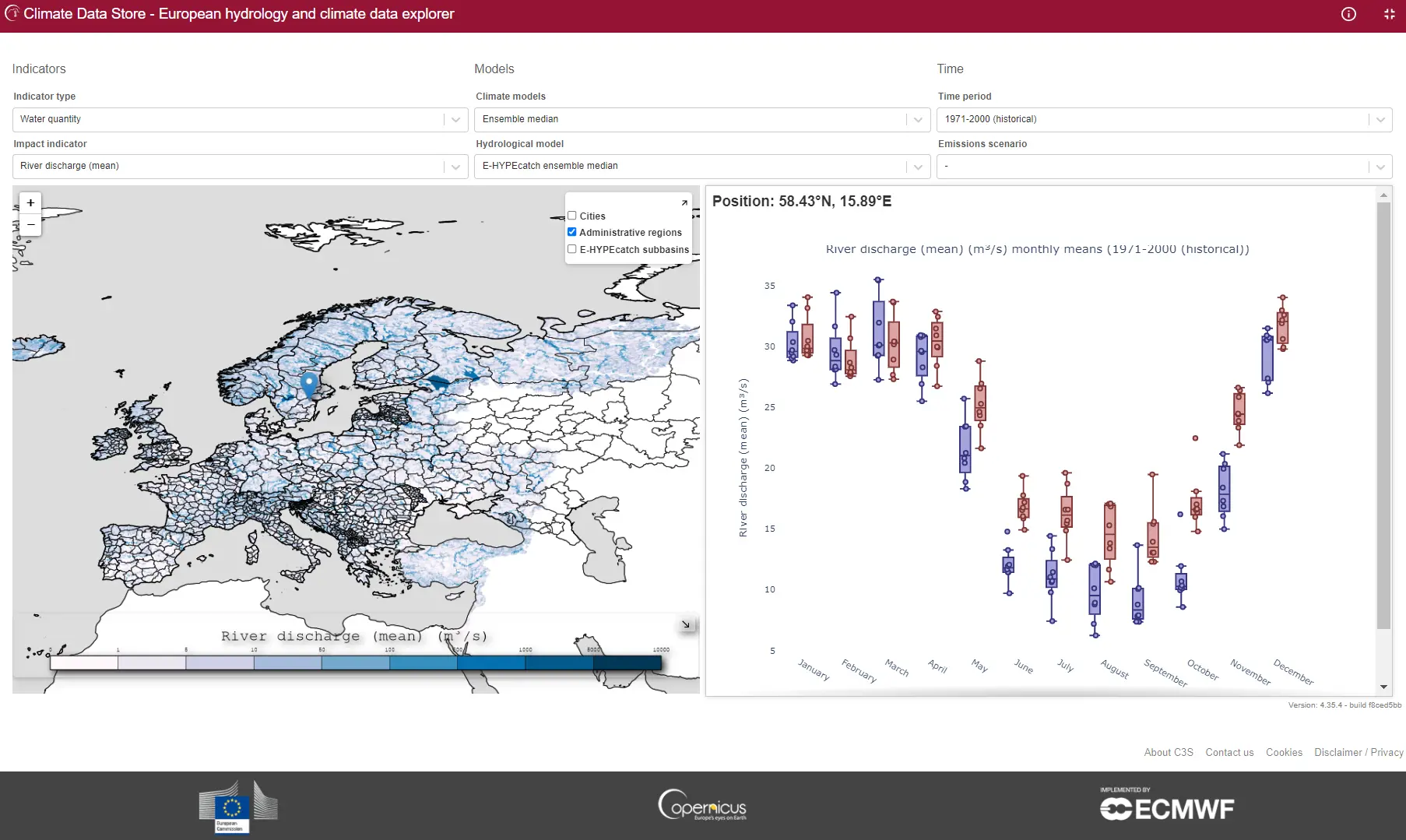This screenshot has width=1406, height=840.
Task: Enable the Cities layer checkbox
Action: click(x=572, y=216)
